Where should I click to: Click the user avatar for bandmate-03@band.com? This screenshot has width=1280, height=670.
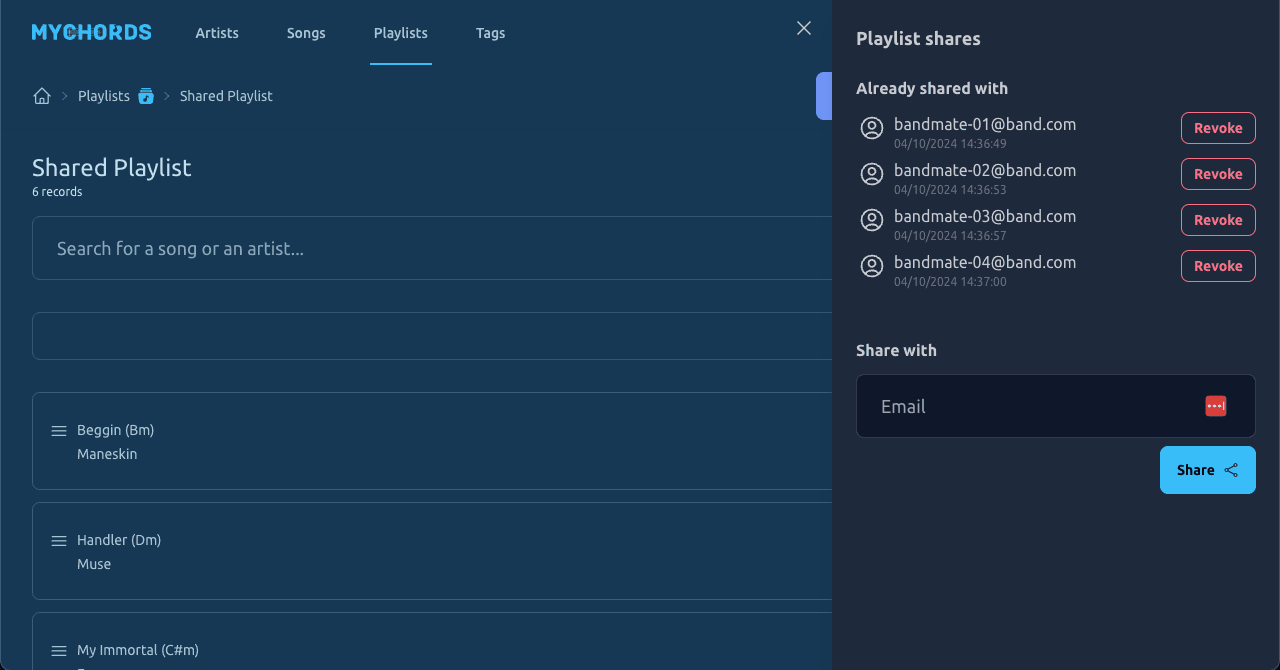tap(872, 220)
